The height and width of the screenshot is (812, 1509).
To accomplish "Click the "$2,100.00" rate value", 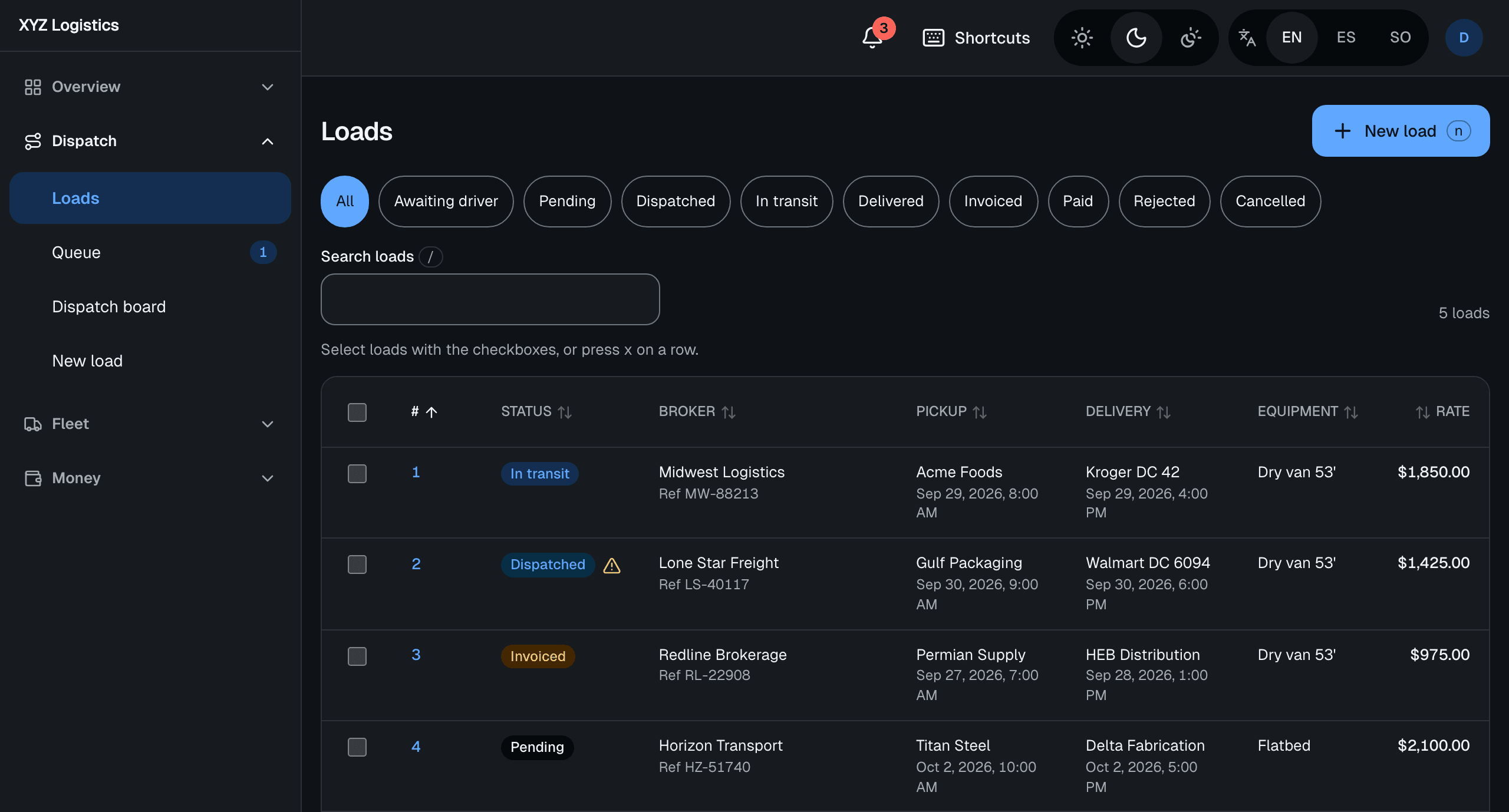I will click(x=1434, y=745).
